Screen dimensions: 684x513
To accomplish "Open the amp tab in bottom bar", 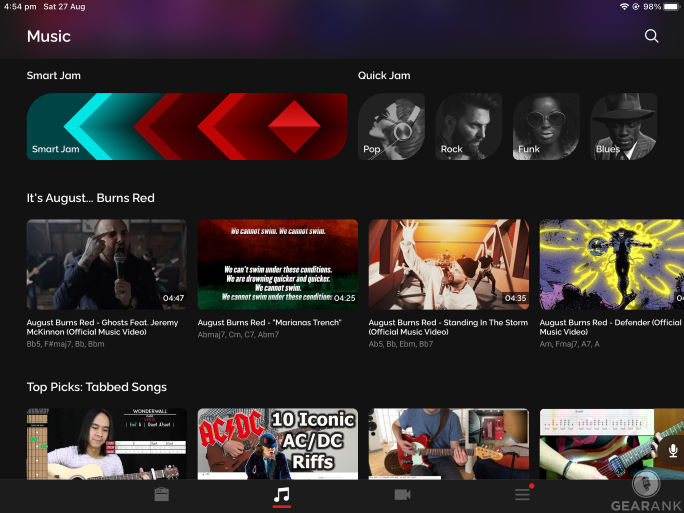I will pyautogui.click(x=161, y=495).
